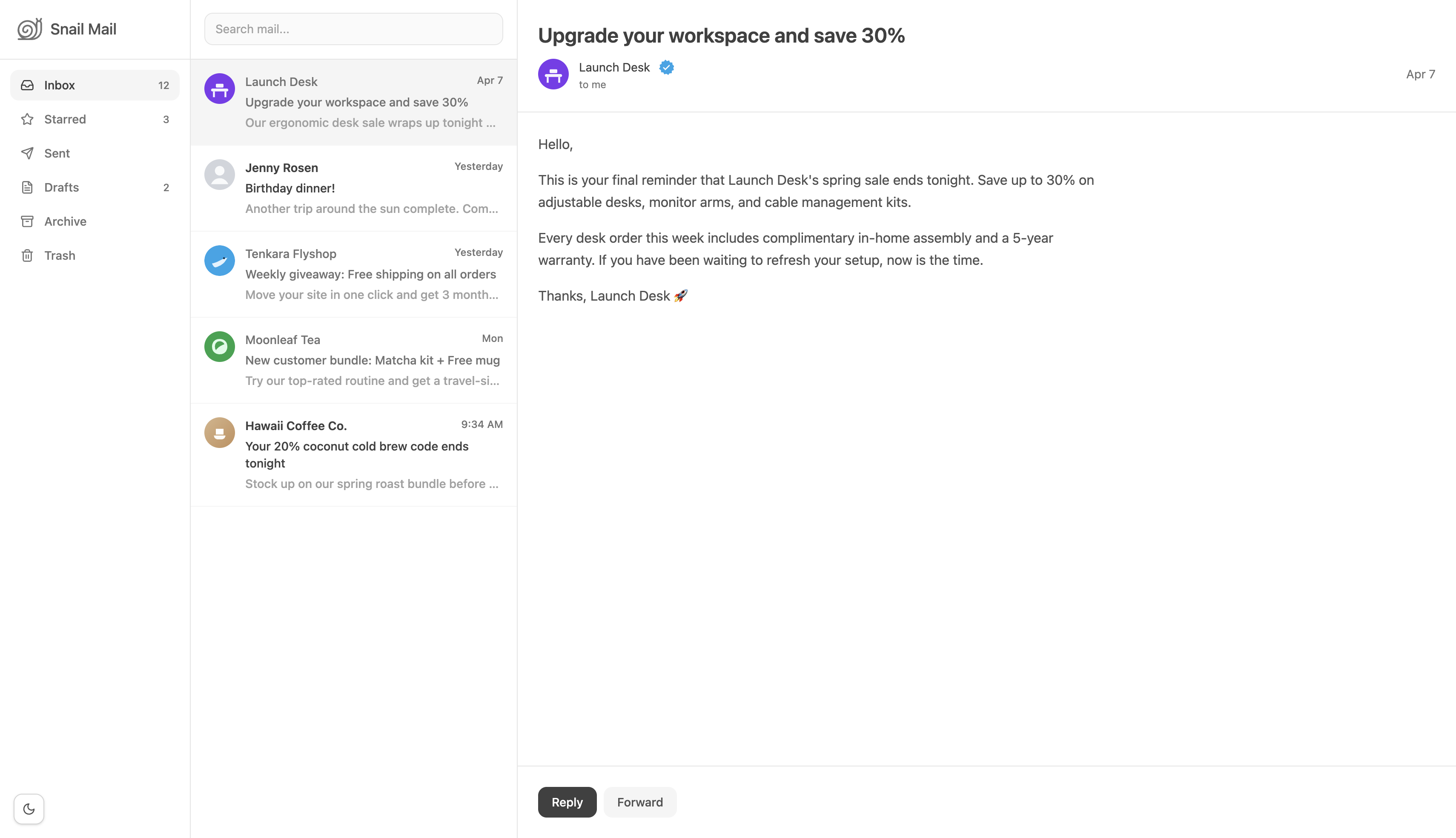Open the Trash can icon
The width and height of the screenshot is (1456, 838).
28,255
